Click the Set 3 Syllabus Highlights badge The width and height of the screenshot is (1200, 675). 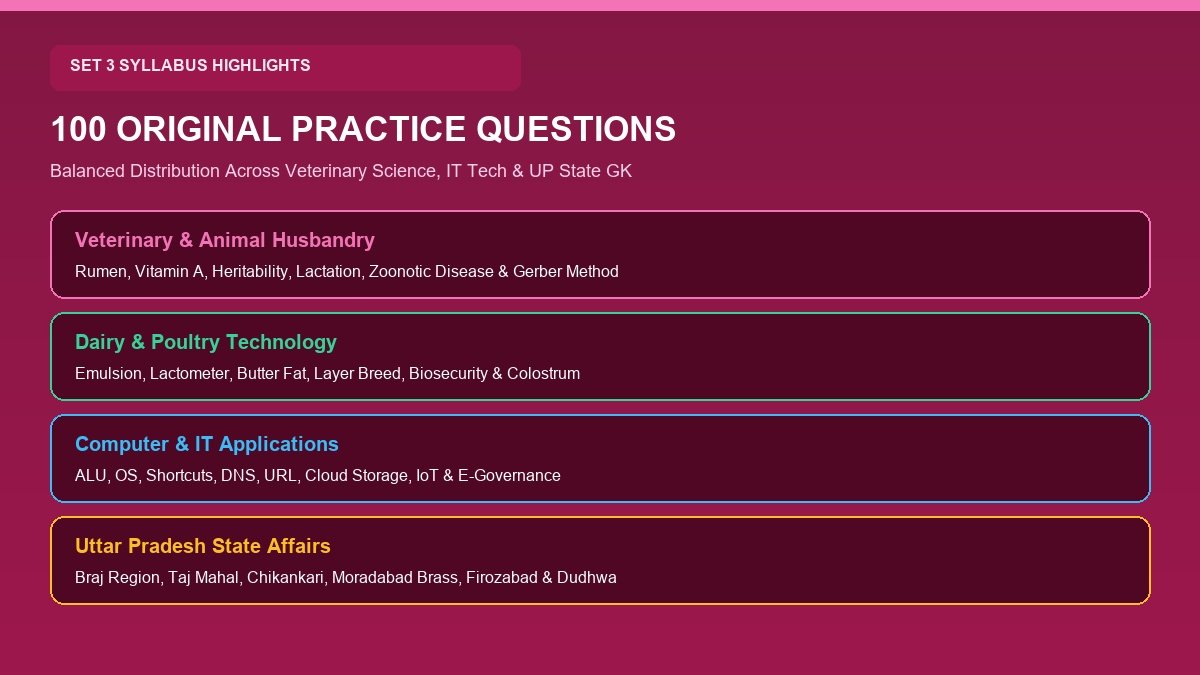(x=285, y=67)
